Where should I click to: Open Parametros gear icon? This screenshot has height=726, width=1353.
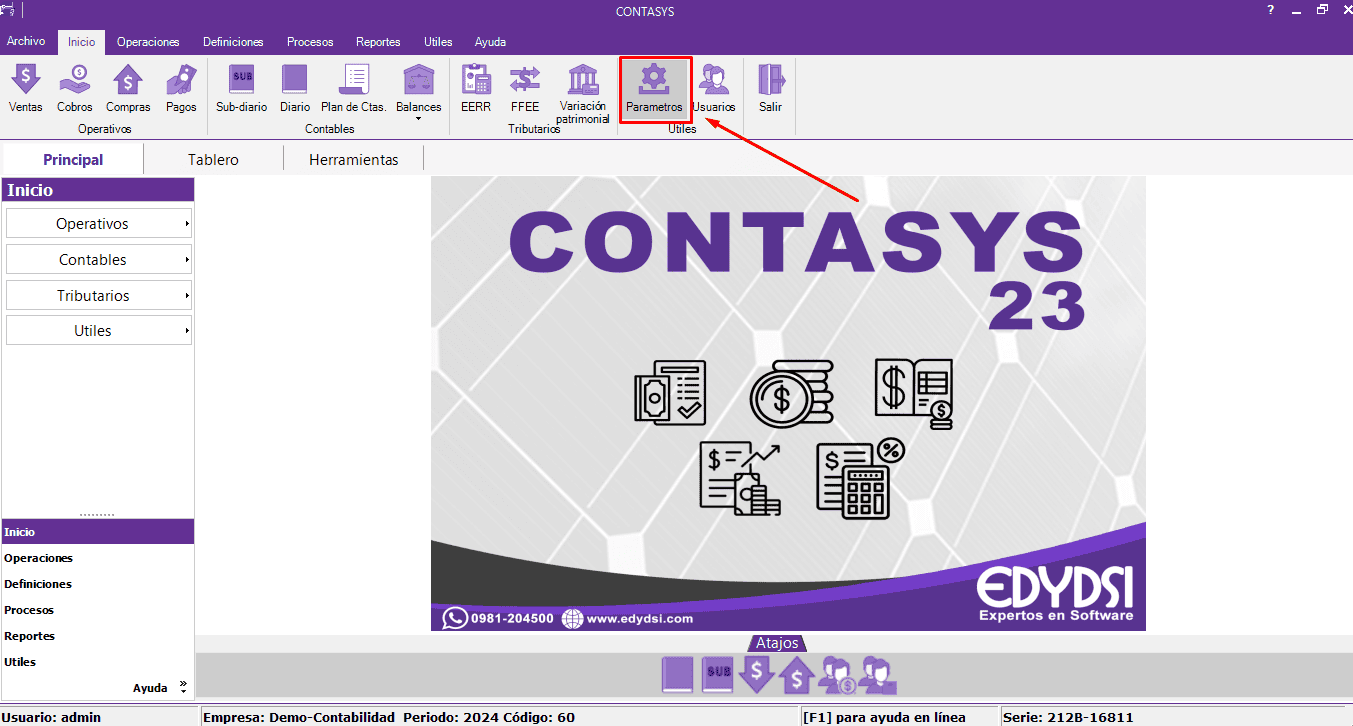coord(654,88)
